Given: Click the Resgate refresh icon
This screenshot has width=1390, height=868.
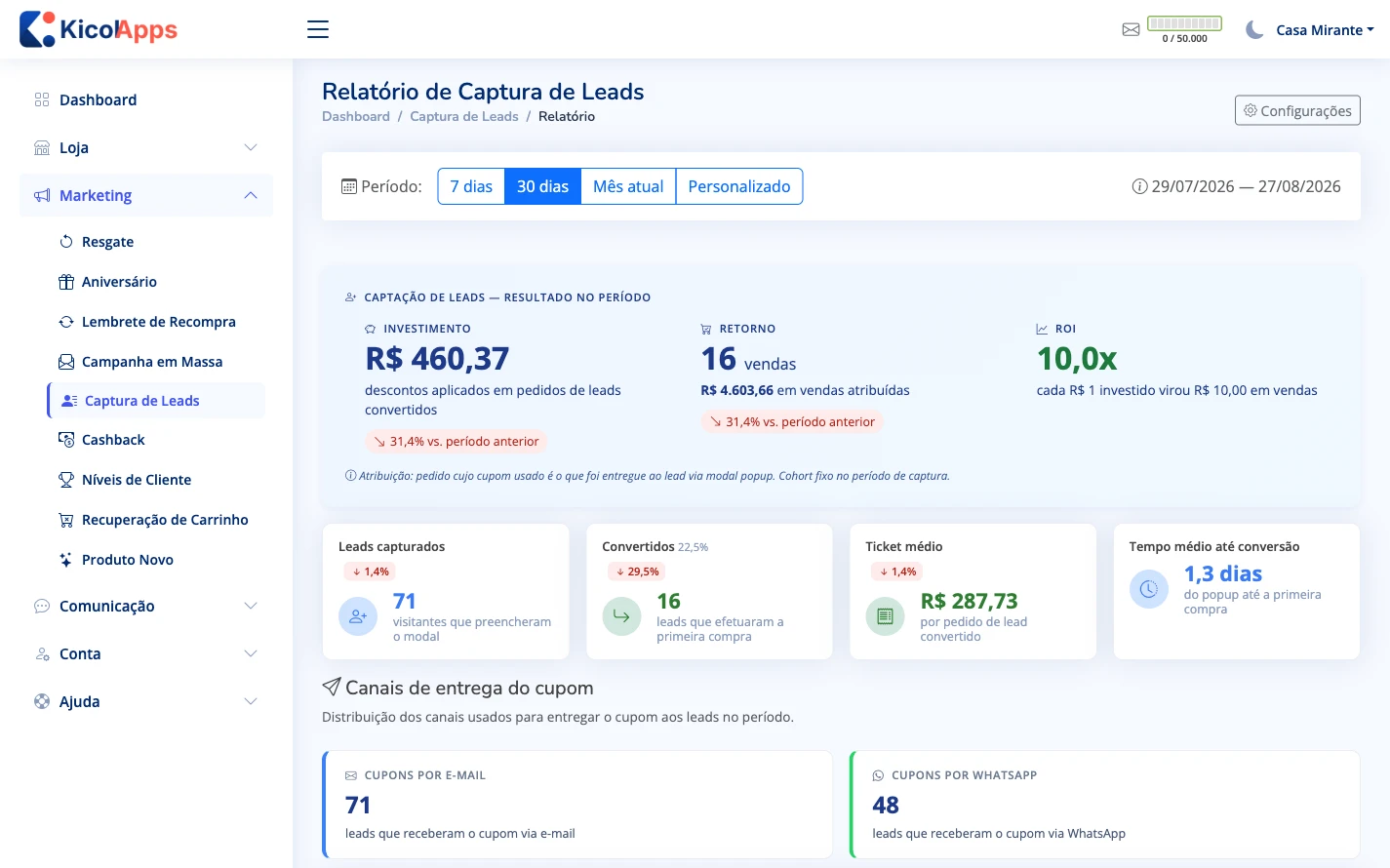Looking at the screenshot, I should pyautogui.click(x=66, y=241).
